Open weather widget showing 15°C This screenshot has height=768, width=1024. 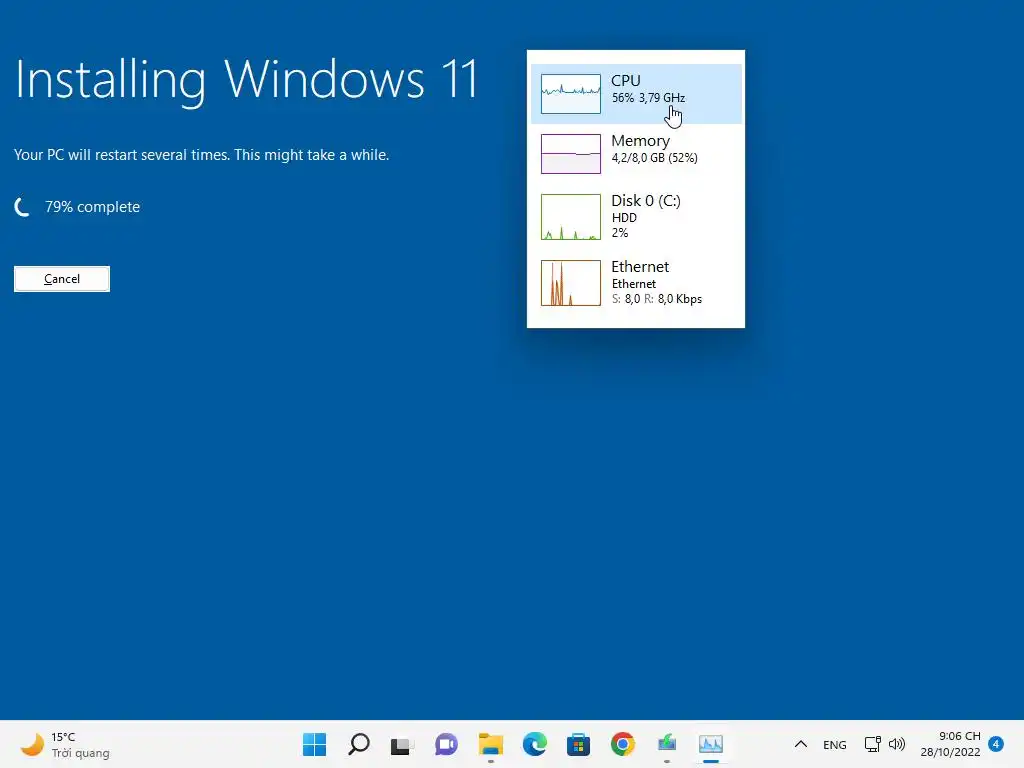coord(64,744)
